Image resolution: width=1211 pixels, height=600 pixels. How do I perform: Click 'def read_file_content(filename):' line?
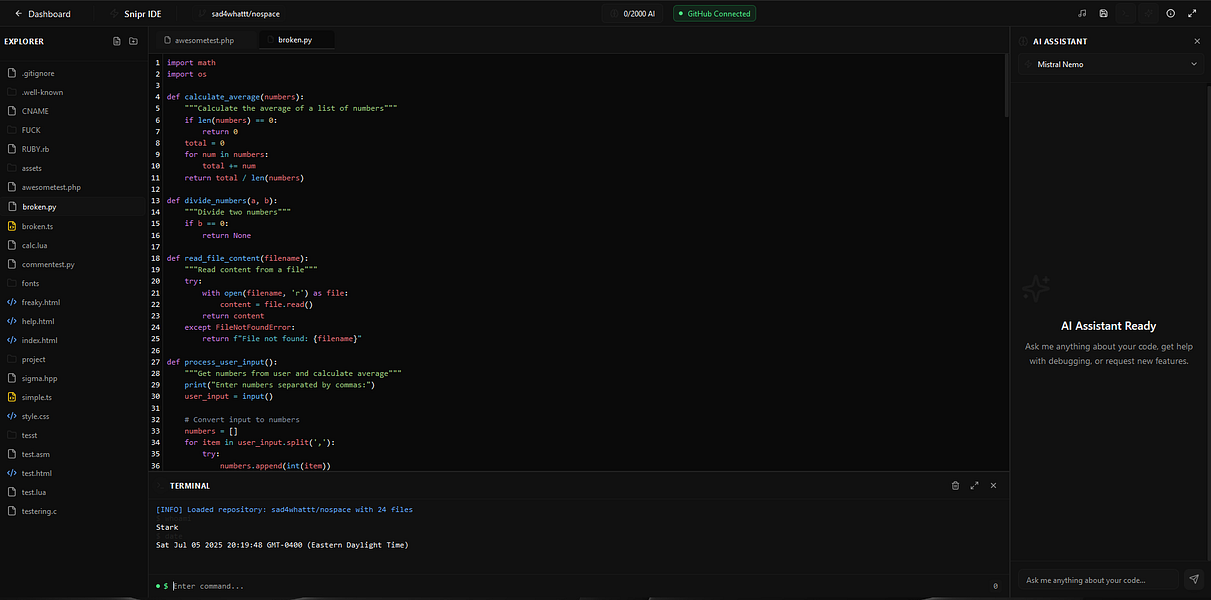(237, 258)
